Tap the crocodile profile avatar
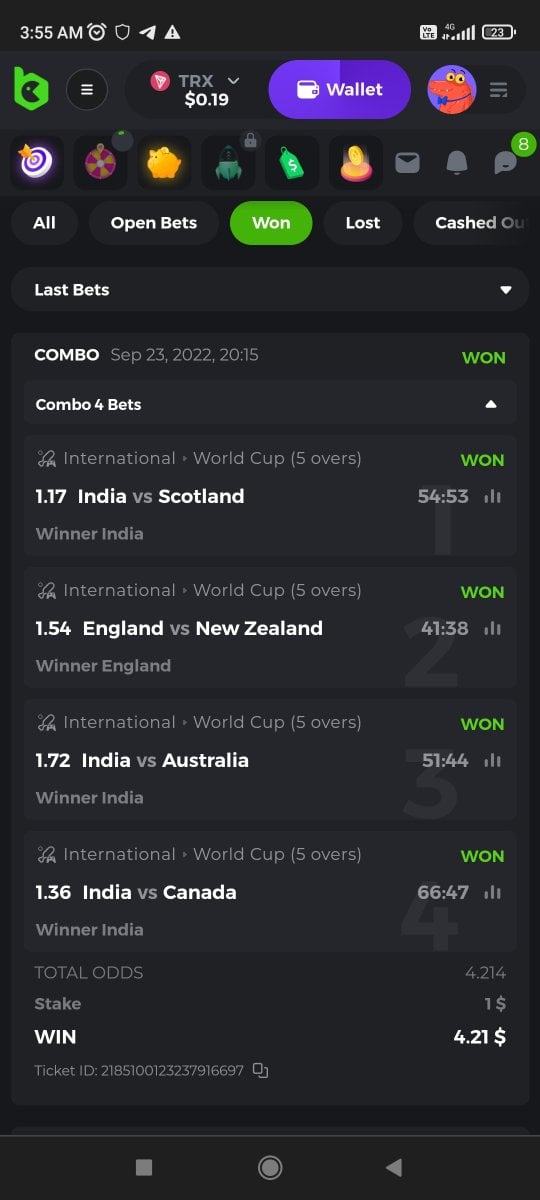Screen dimensions: 540x1200 [452, 90]
